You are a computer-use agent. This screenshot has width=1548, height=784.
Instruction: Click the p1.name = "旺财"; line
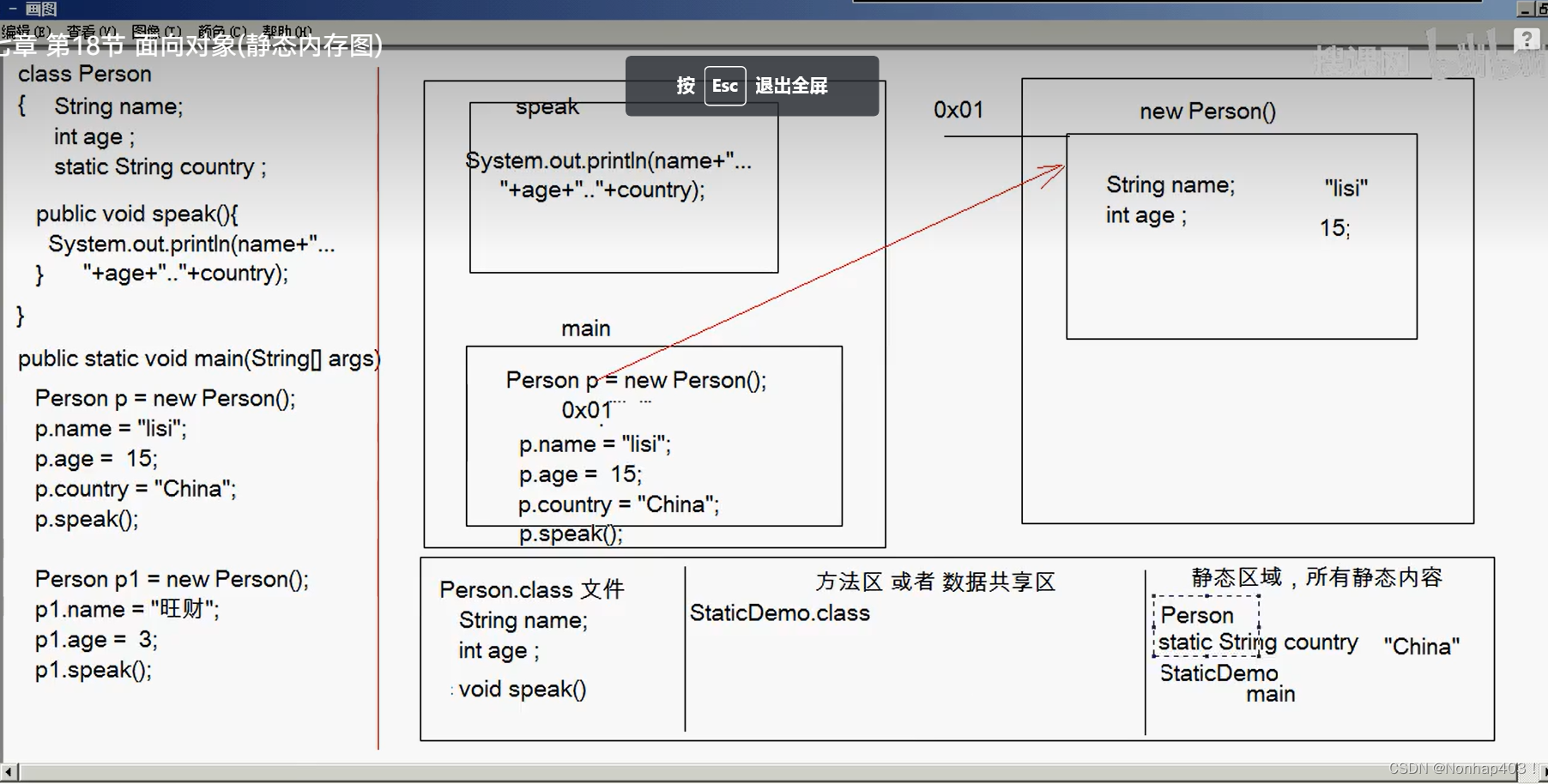[127, 609]
